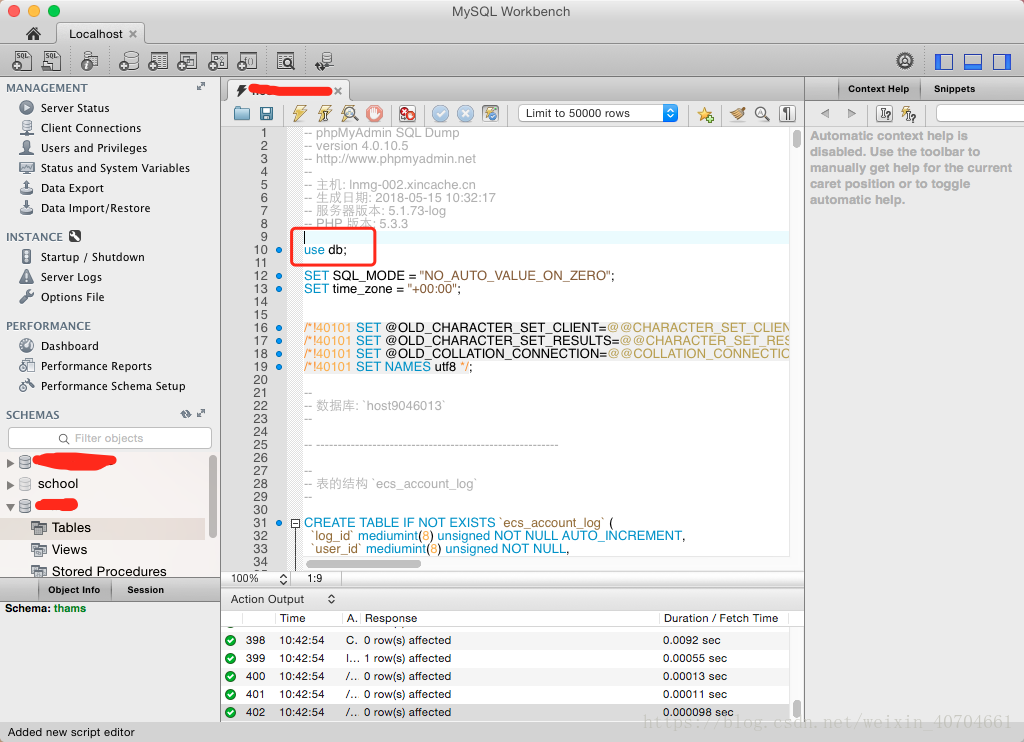The image size is (1024, 742).
Task: Rollback the transaction X icon
Action: point(466,114)
